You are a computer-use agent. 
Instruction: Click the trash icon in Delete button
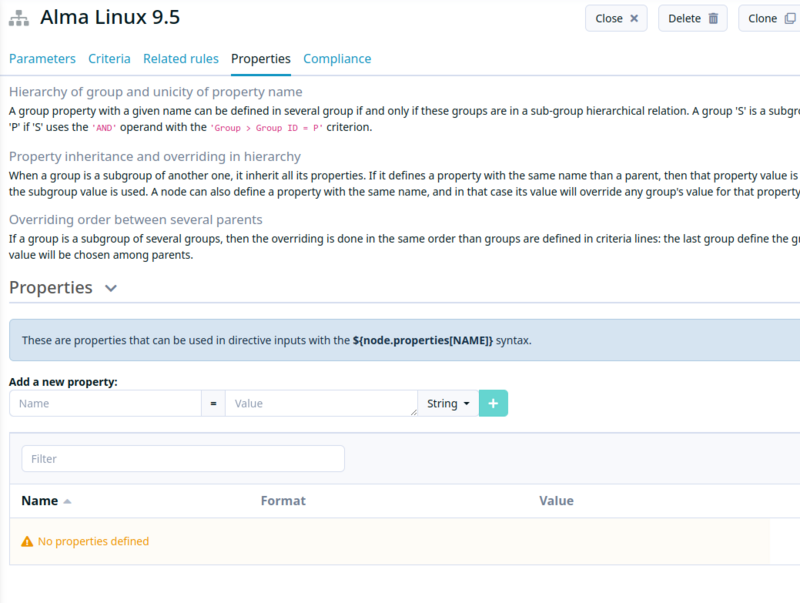pos(713,18)
